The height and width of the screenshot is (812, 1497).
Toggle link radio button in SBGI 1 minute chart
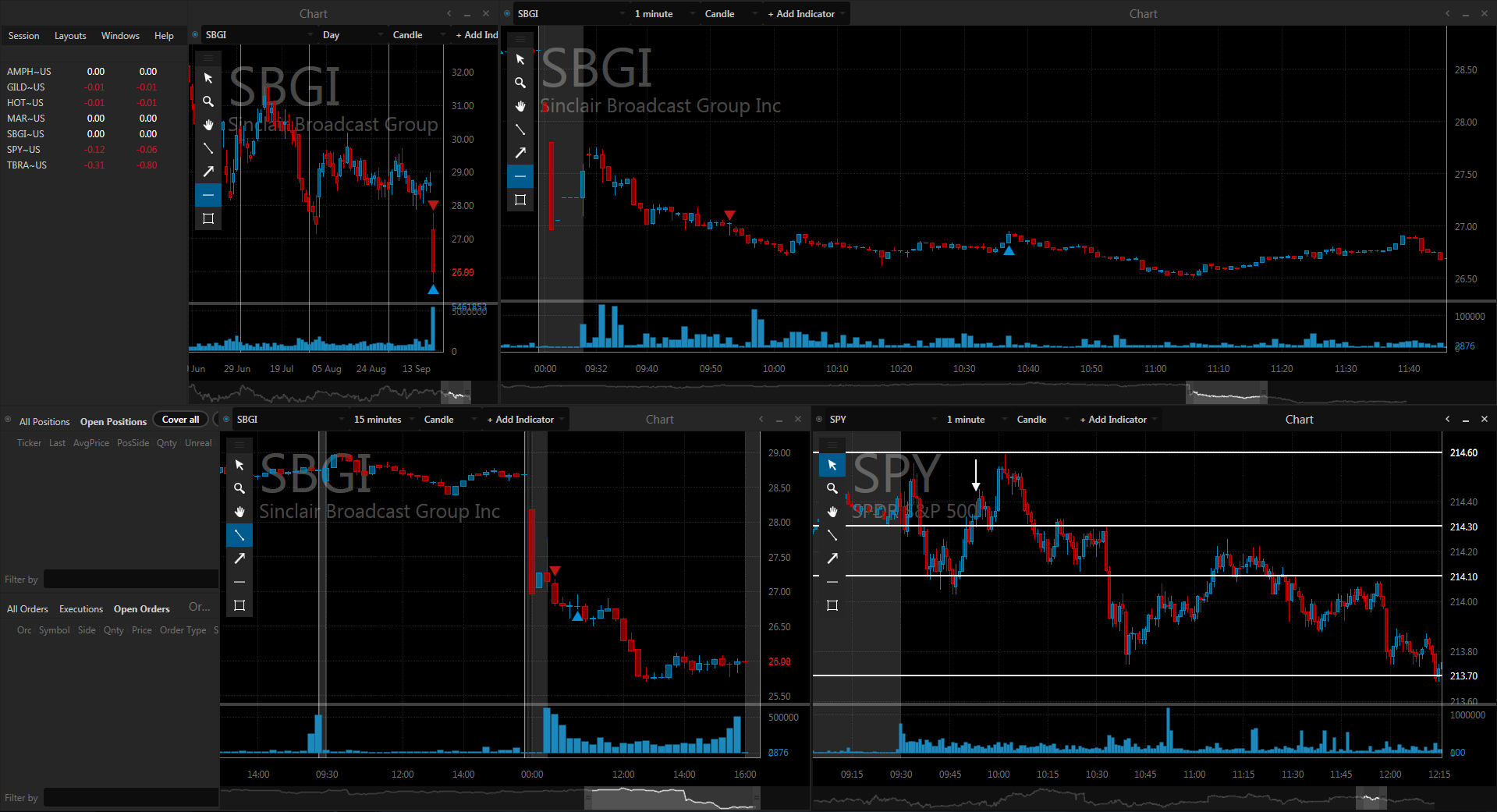(x=507, y=13)
